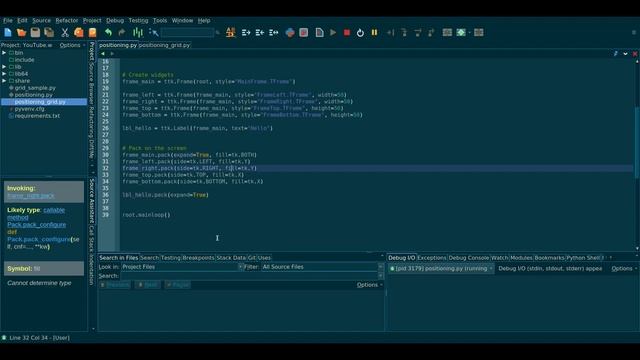
Task: Open the find and replace toolbar icon
Action: (x=231, y=32)
